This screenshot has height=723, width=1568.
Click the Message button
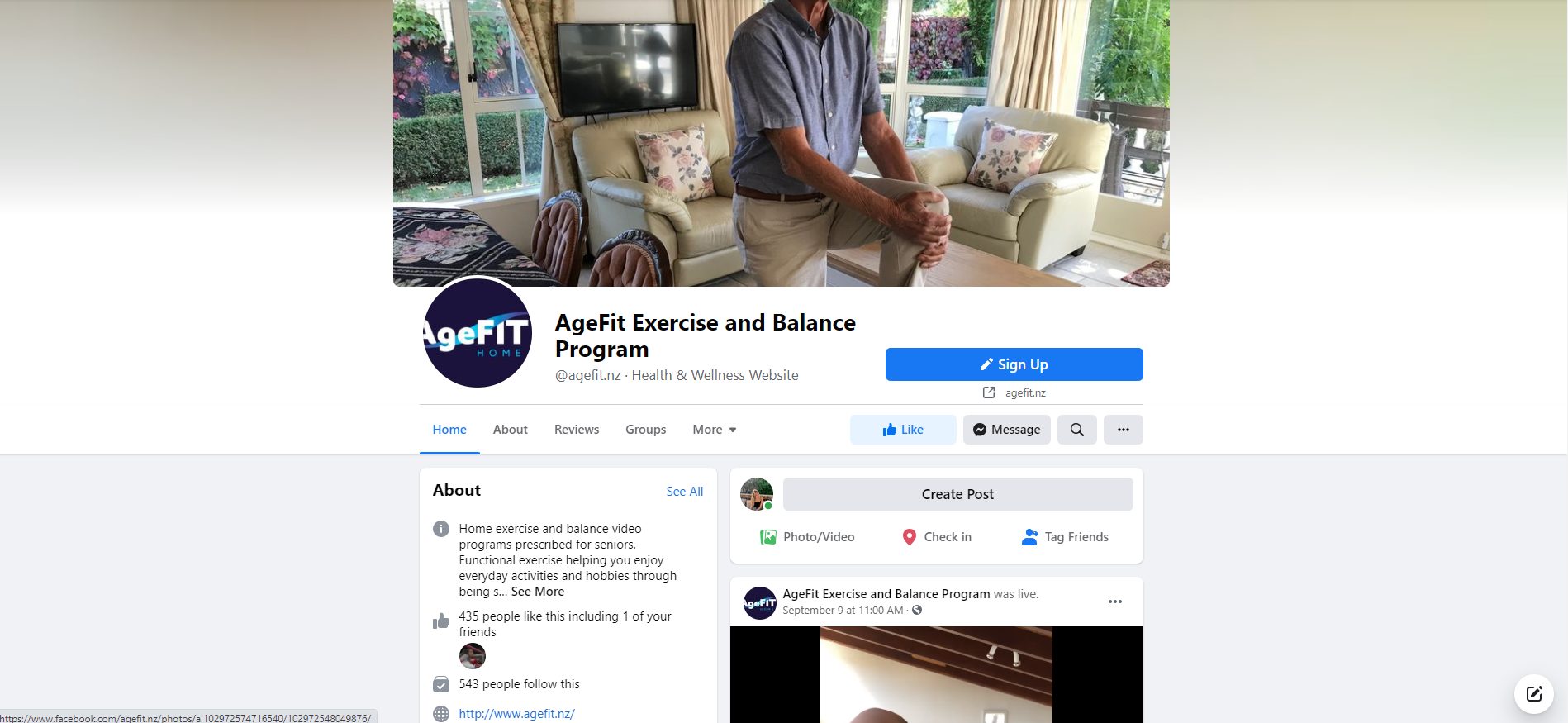[1006, 430]
